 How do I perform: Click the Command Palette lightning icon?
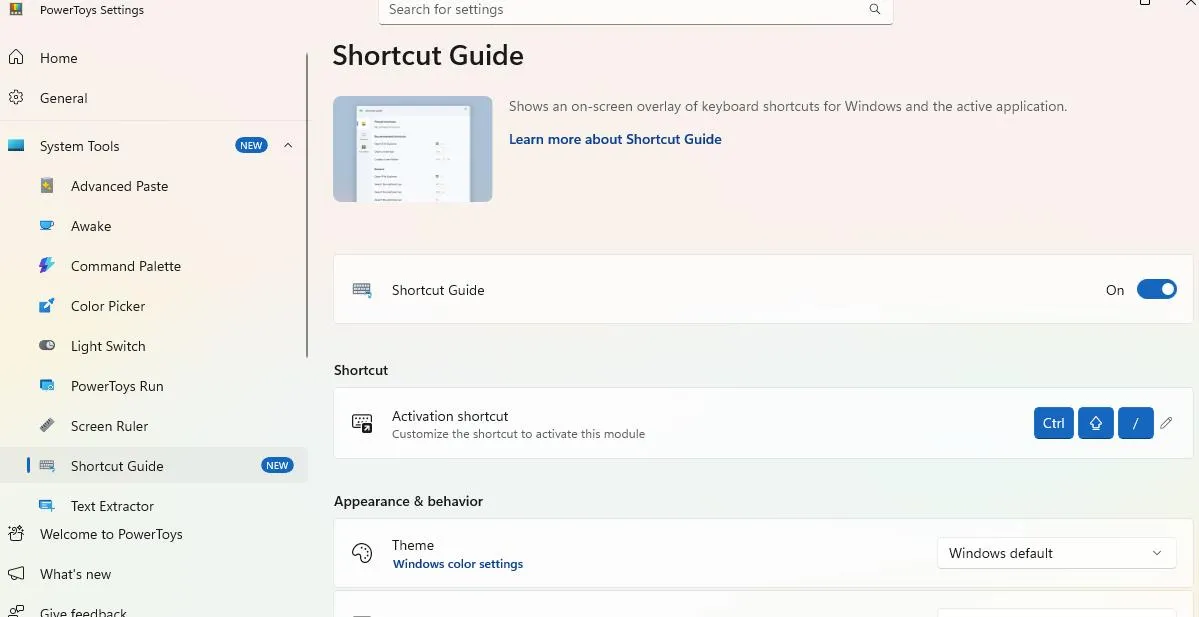click(x=47, y=265)
